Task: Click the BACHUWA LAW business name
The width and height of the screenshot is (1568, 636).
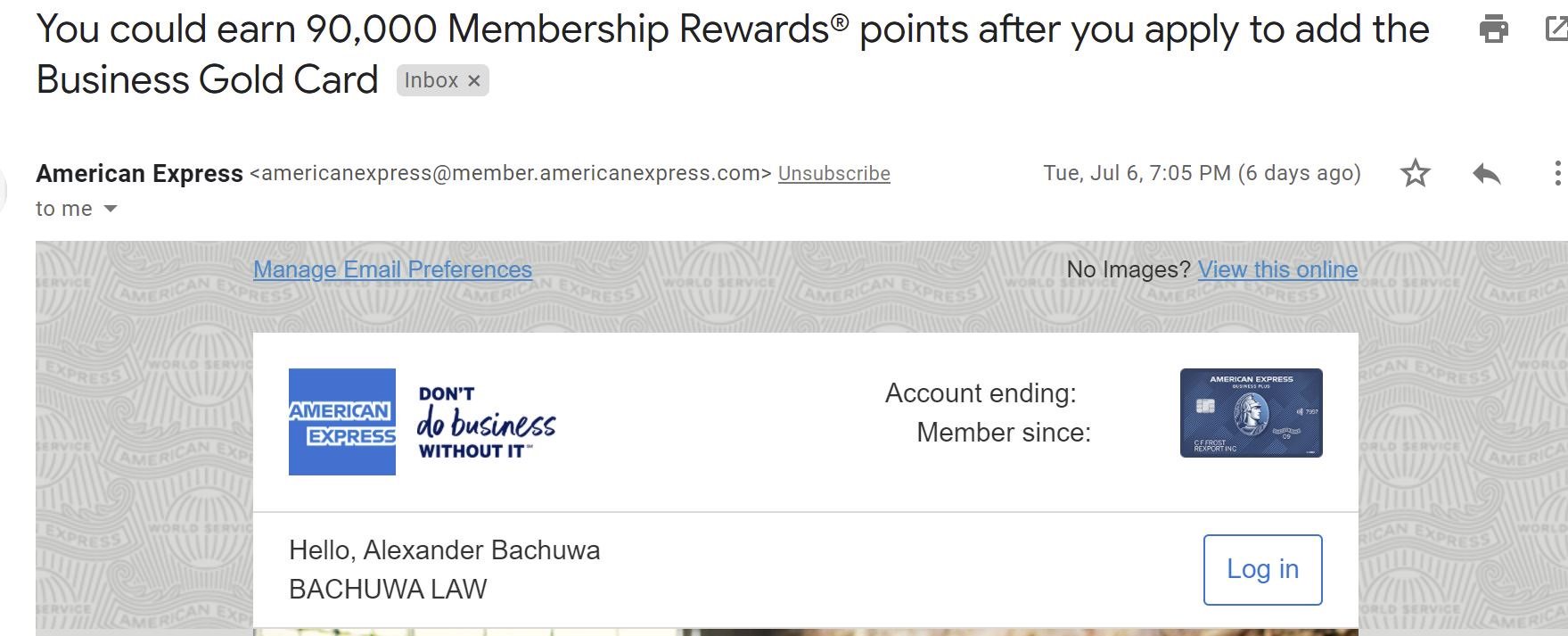Action: [388, 590]
